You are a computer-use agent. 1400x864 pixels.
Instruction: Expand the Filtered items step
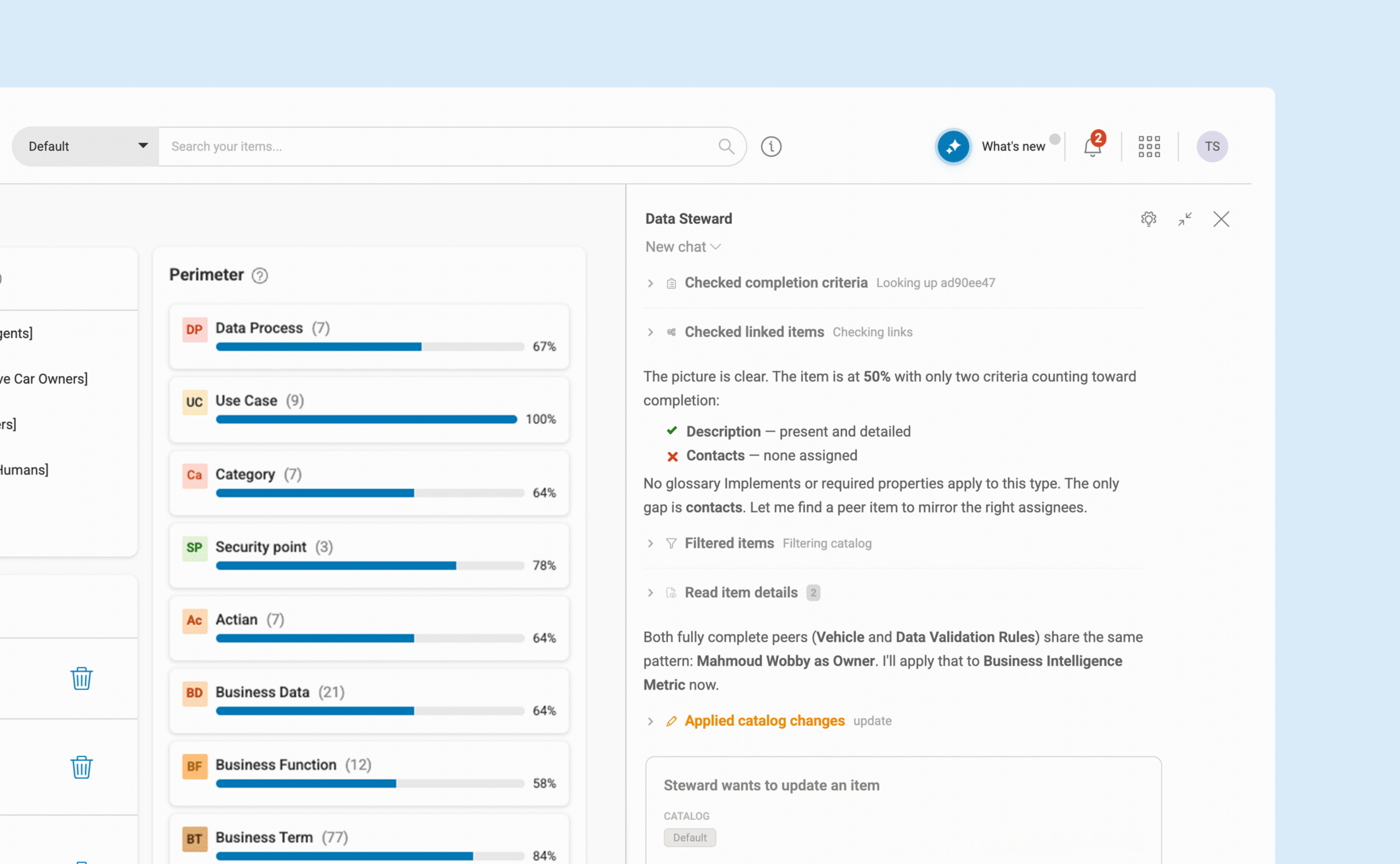[650, 544]
